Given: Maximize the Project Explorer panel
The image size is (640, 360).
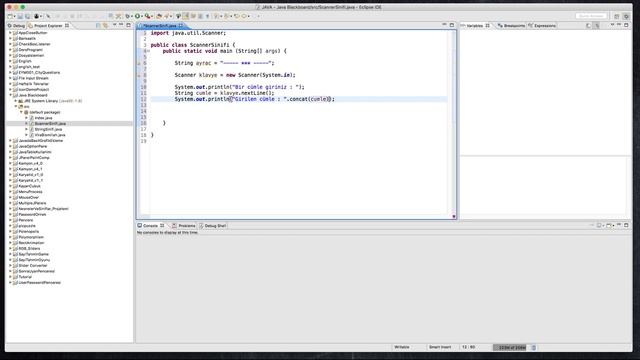Looking at the screenshot, I should coord(129,25).
